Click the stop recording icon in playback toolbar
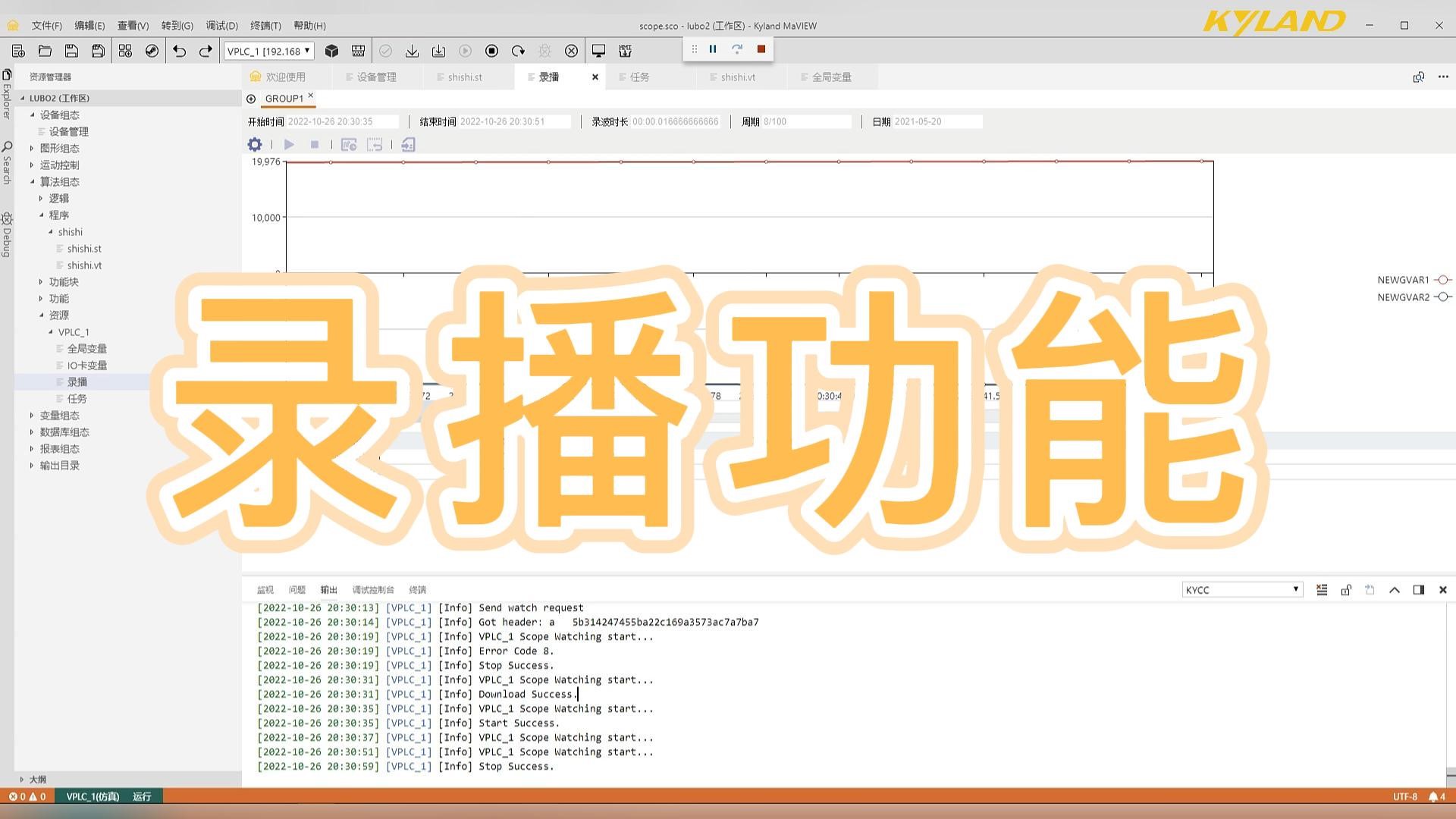This screenshot has height=819, width=1456. (315, 144)
